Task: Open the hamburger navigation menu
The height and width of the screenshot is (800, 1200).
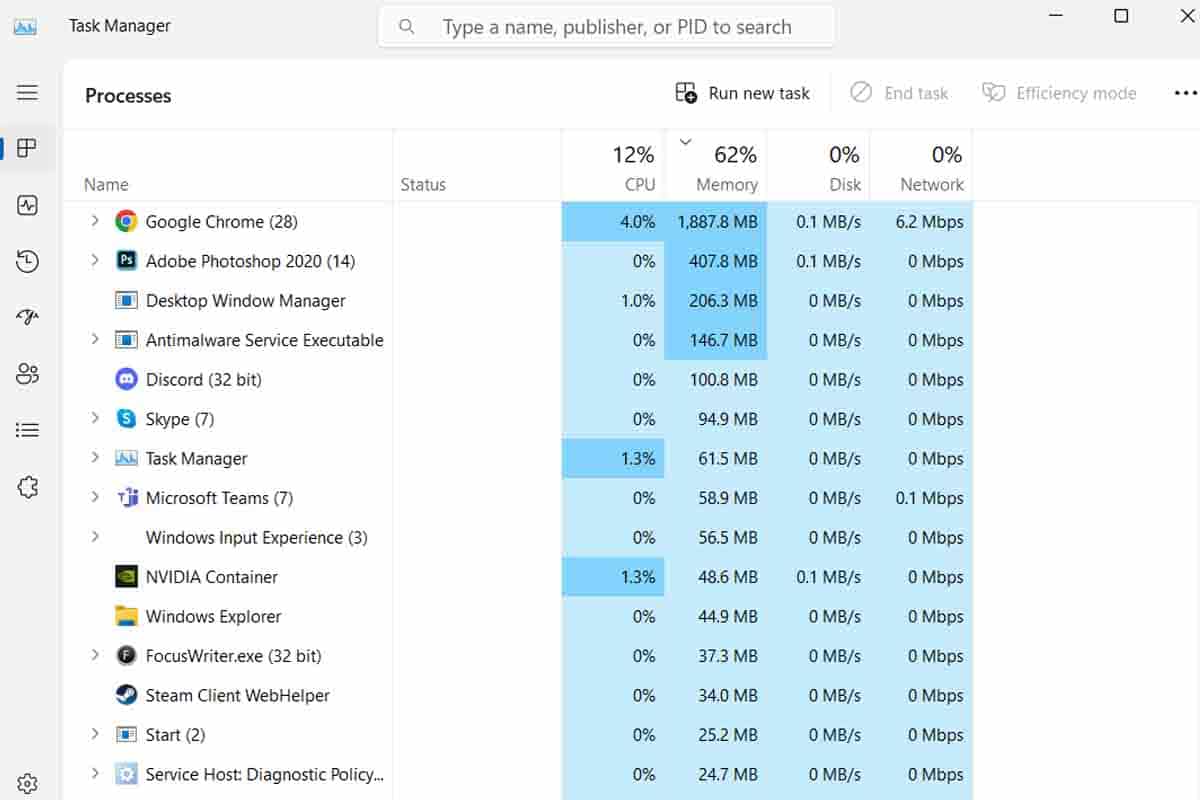Action: tap(27, 92)
